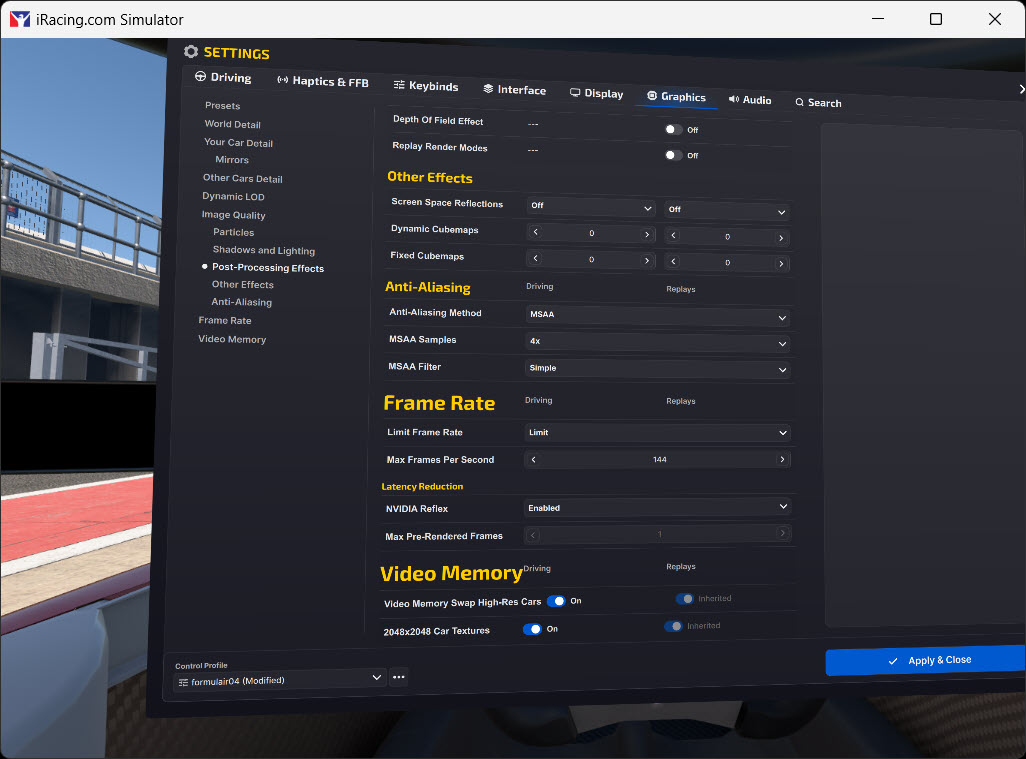The height and width of the screenshot is (759, 1026).
Task: Go to World Detail section
Action: 232,124
